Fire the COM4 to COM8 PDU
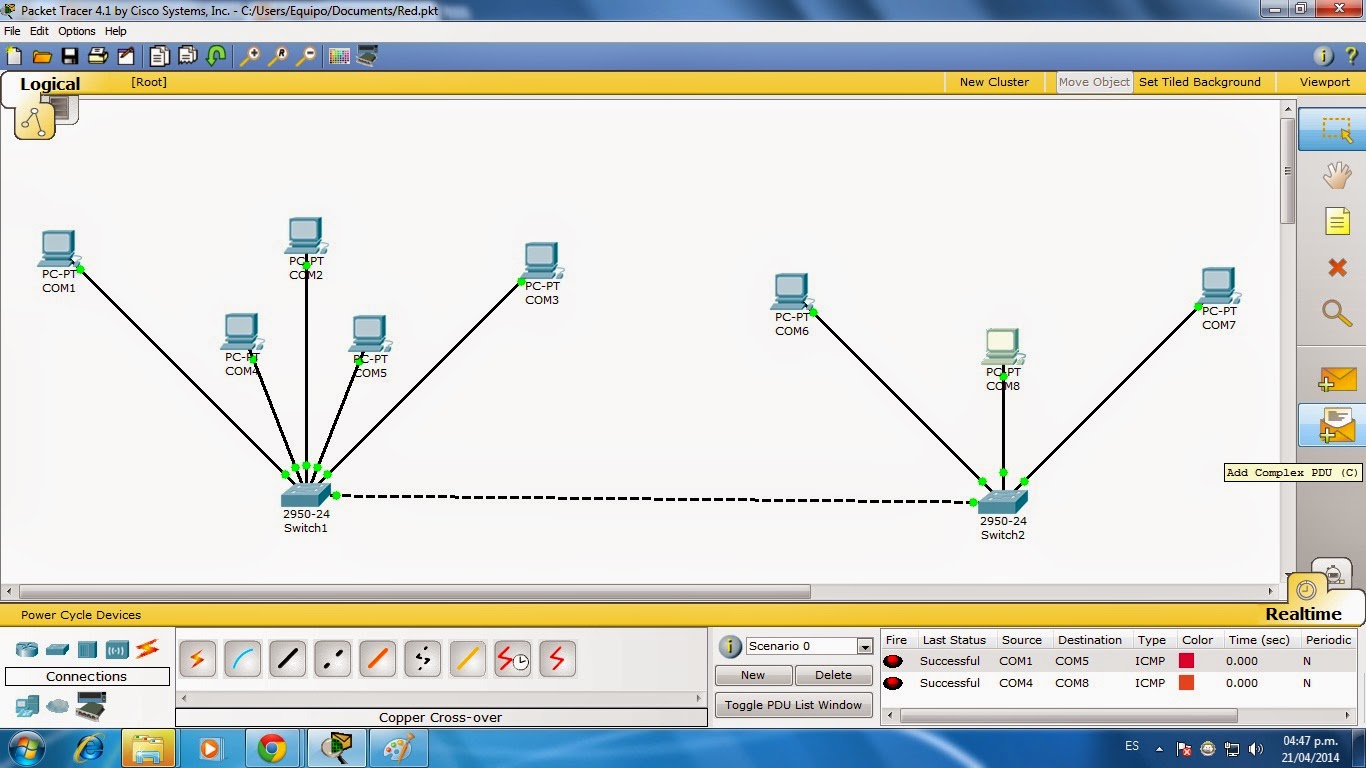Screen dimensions: 1366x768 893,683
